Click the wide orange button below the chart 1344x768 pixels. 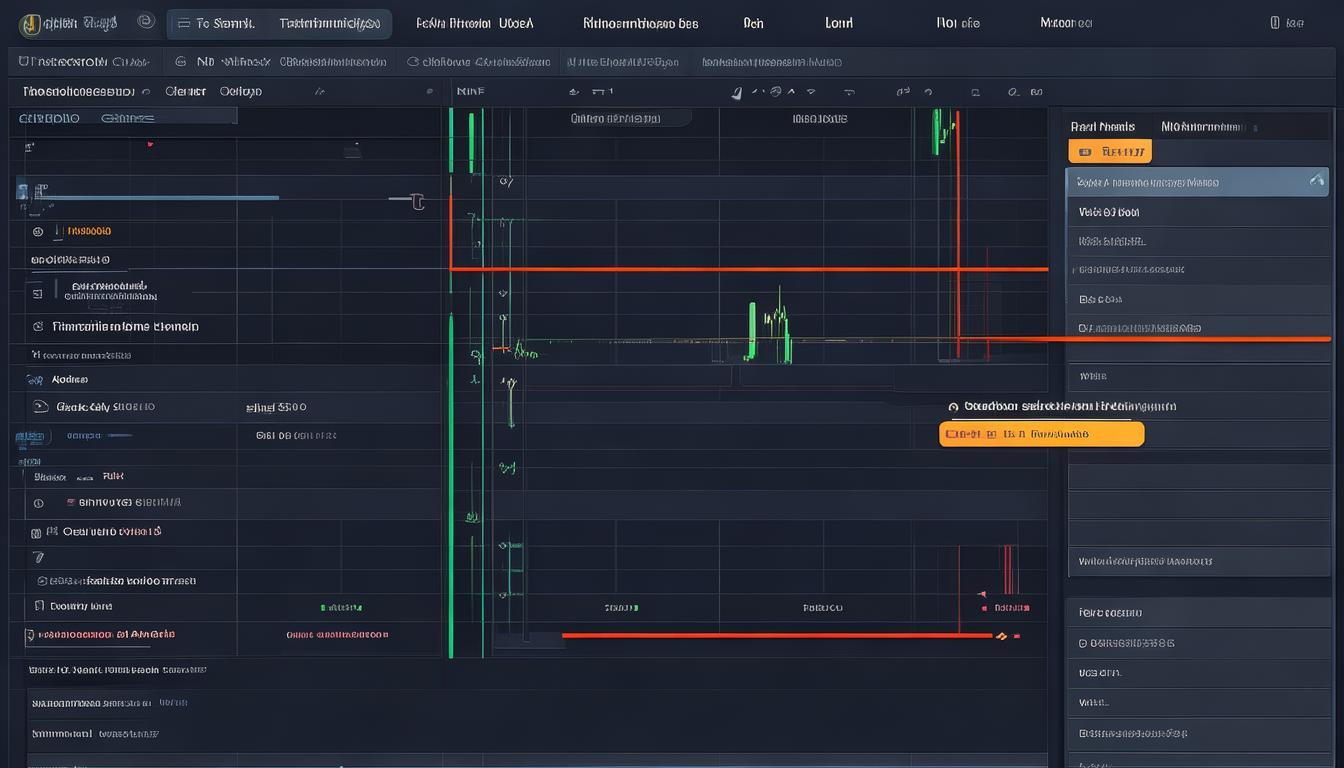tap(1041, 434)
